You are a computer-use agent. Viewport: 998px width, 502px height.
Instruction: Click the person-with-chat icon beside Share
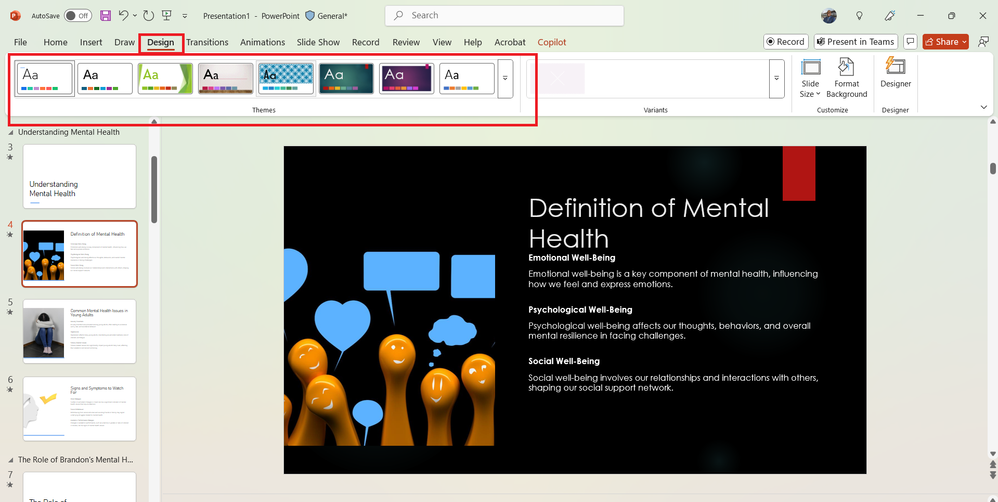[x=983, y=41]
